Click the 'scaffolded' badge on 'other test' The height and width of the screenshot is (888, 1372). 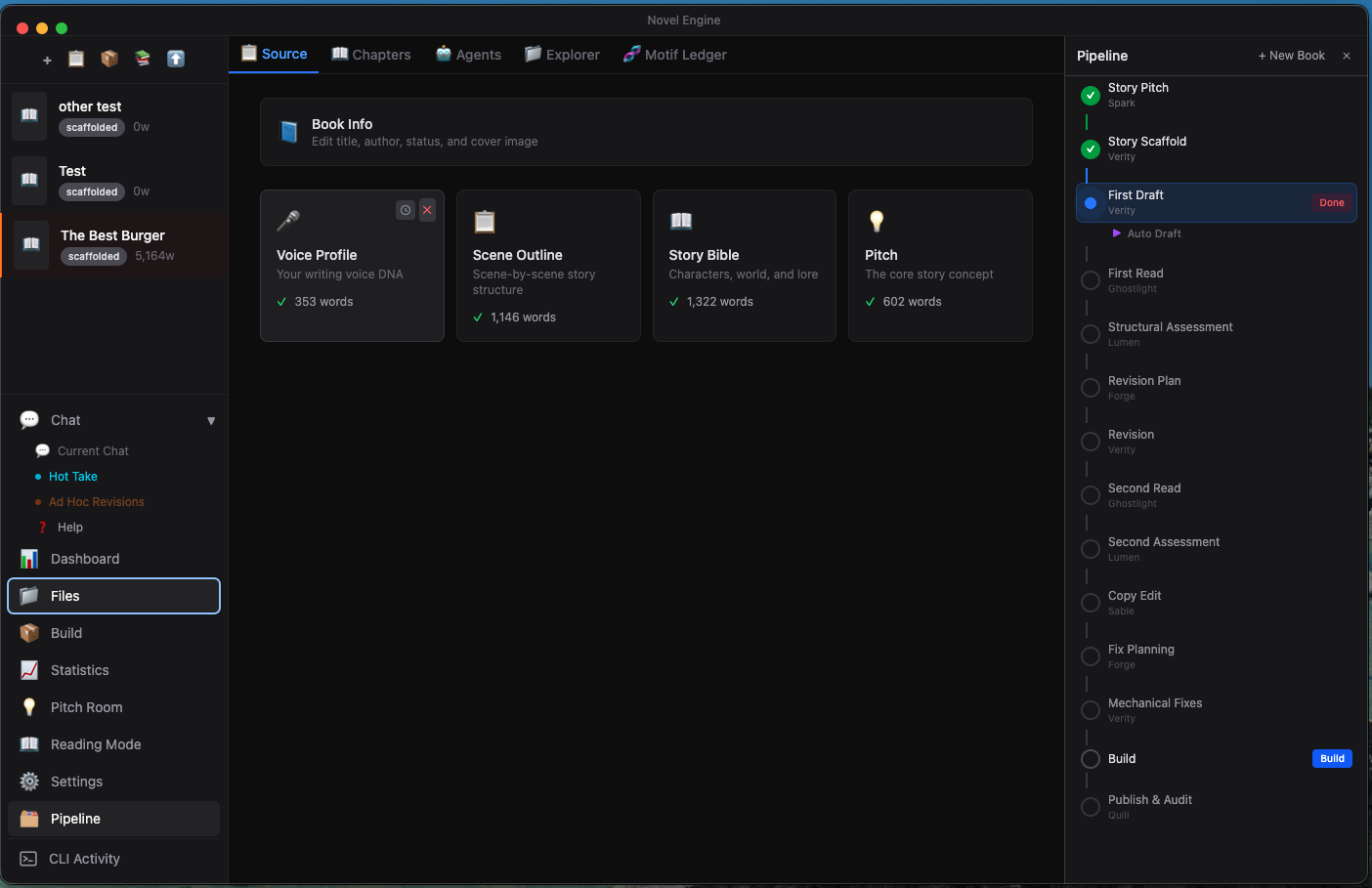tap(92, 127)
